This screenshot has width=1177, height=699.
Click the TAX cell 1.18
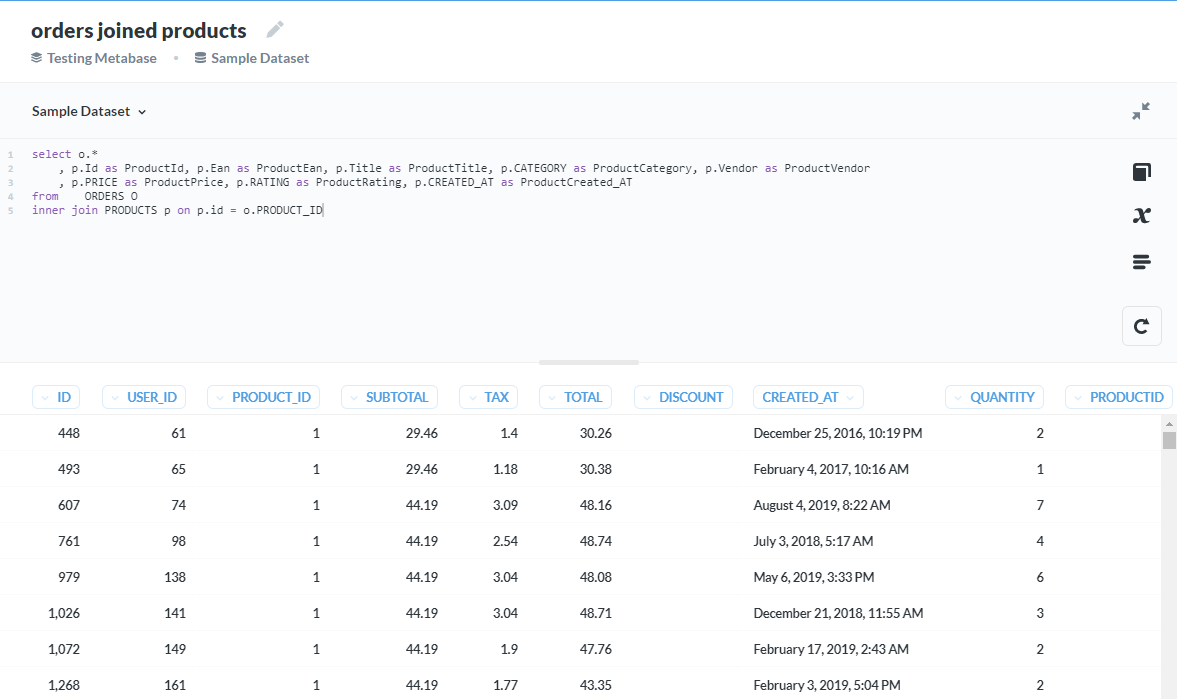(505, 469)
